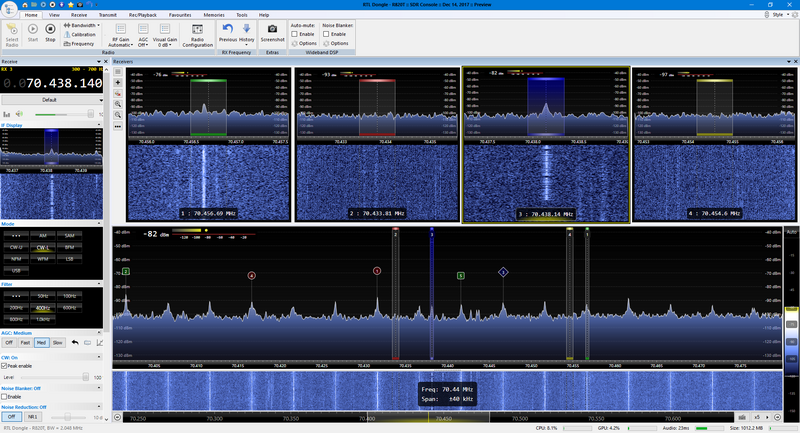Click the 70.438.140 frequency display

point(52,83)
